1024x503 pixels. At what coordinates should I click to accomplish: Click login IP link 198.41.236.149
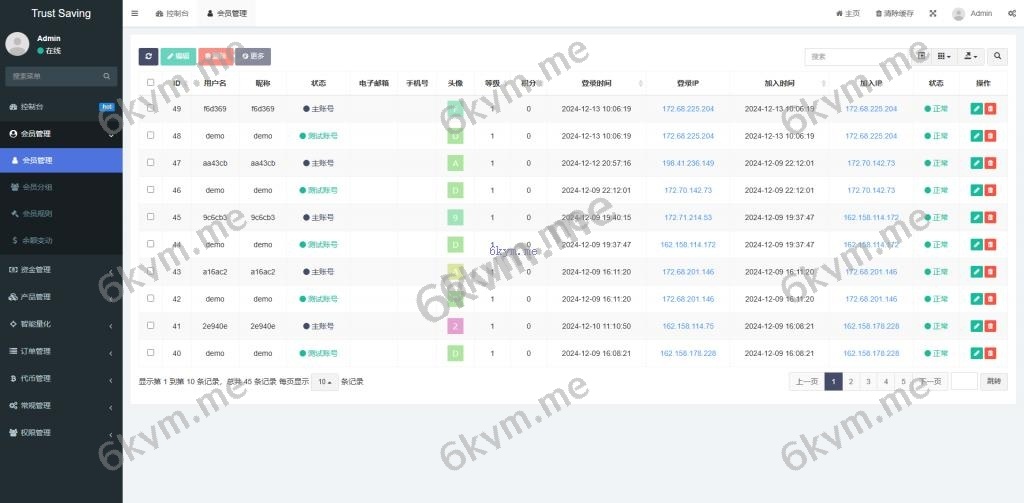688,163
